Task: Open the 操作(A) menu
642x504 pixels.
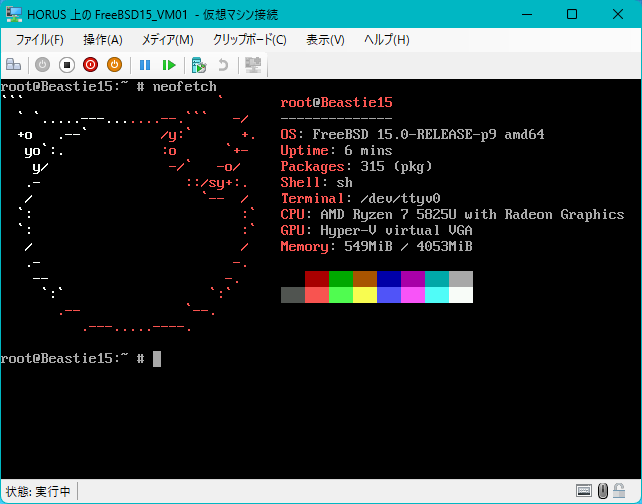Action: pyautogui.click(x=103, y=40)
